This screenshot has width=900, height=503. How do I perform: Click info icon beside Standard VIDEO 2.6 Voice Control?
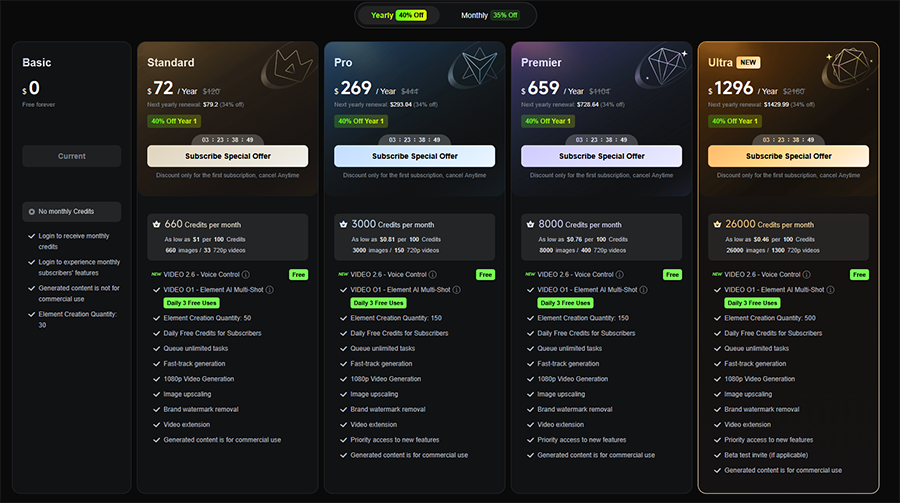click(x=246, y=274)
